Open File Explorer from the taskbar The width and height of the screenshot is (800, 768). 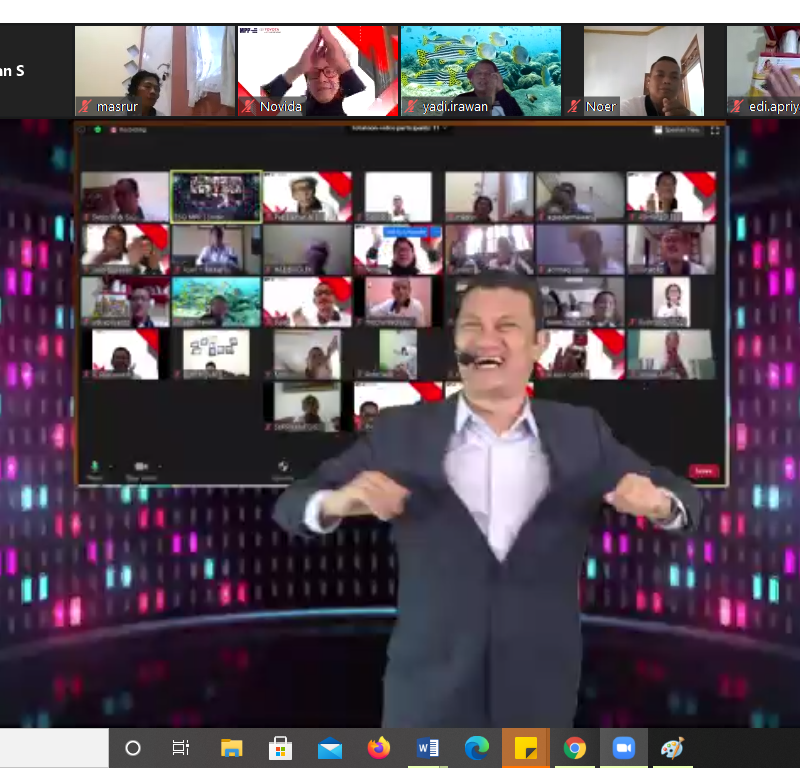click(x=231, y=748)
